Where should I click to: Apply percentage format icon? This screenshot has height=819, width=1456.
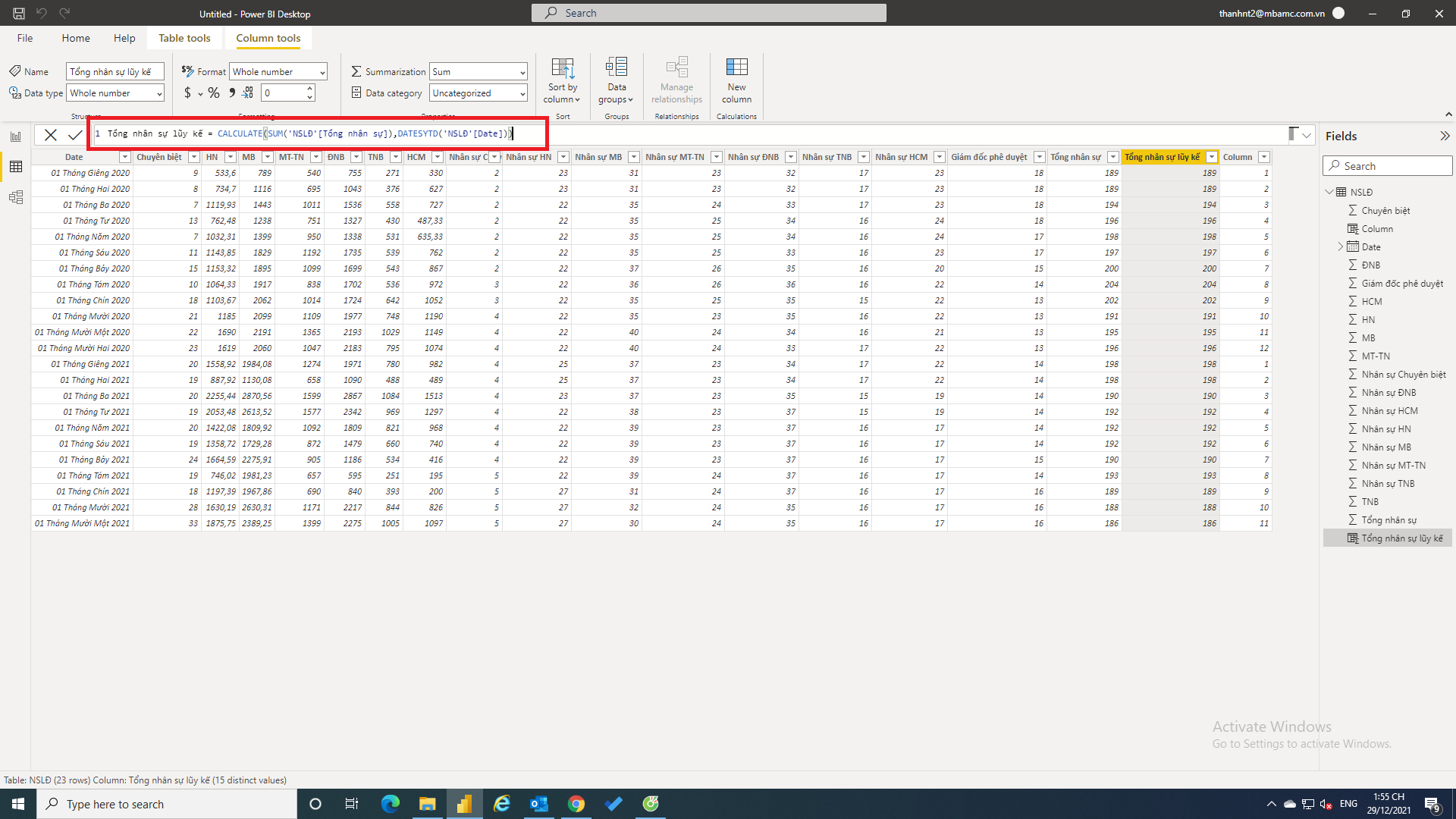click(x=214, y=93)
